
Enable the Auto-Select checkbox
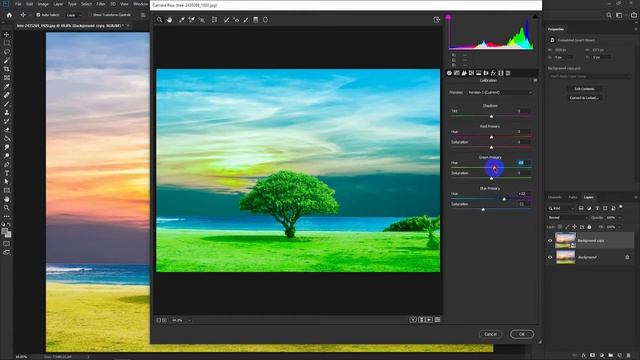tap(38, 15)
